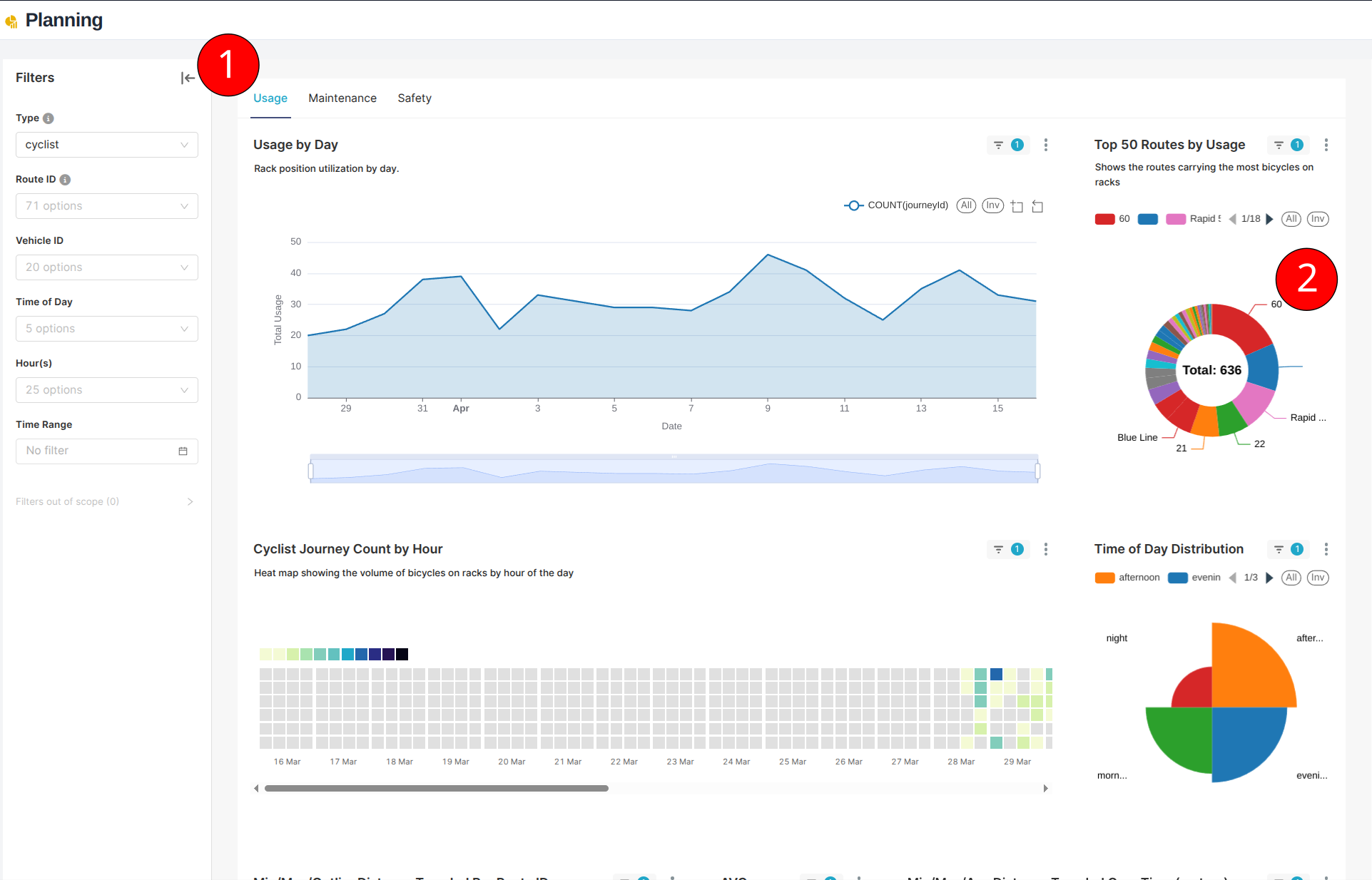This screenshot has width=1372, height=880.
Task: Go to next legend page on Top 50 Routes
Action: click(1269, 219)
